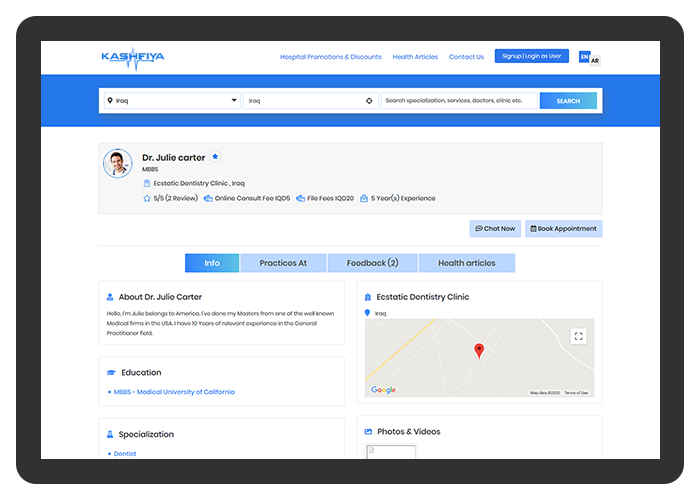Click Dr. Julie Carter's profile photo
This screenshot has height=500, width=700.
coord(118,164)
